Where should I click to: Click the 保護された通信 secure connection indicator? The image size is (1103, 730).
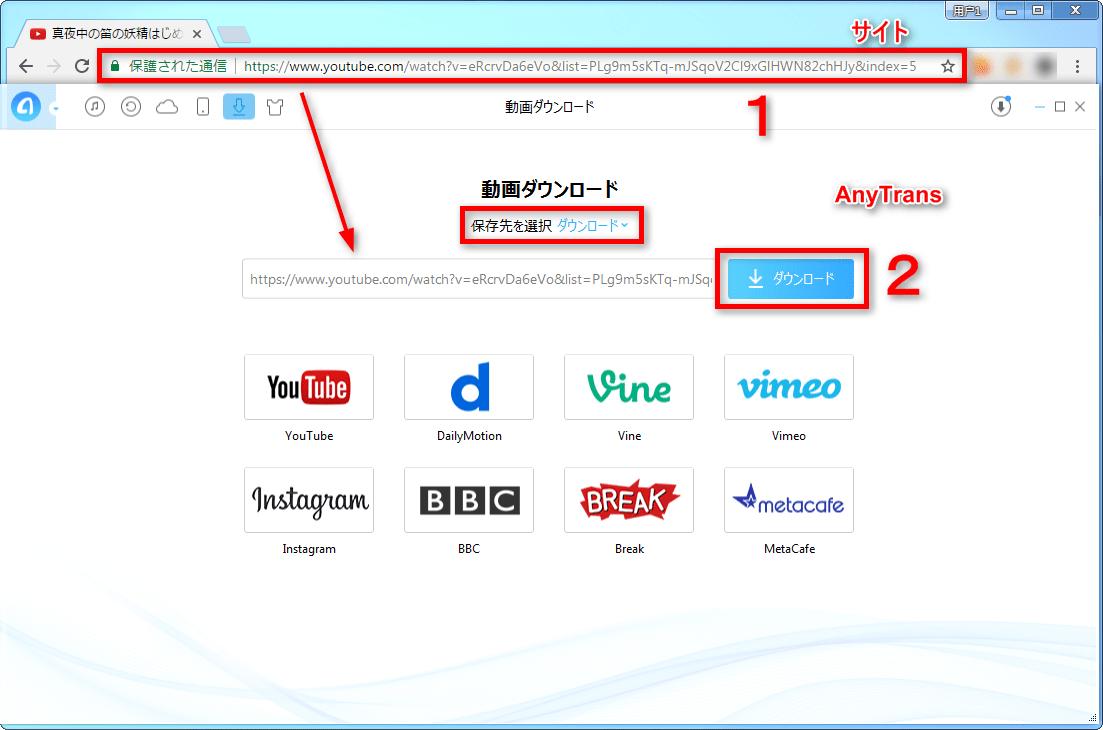175,65
